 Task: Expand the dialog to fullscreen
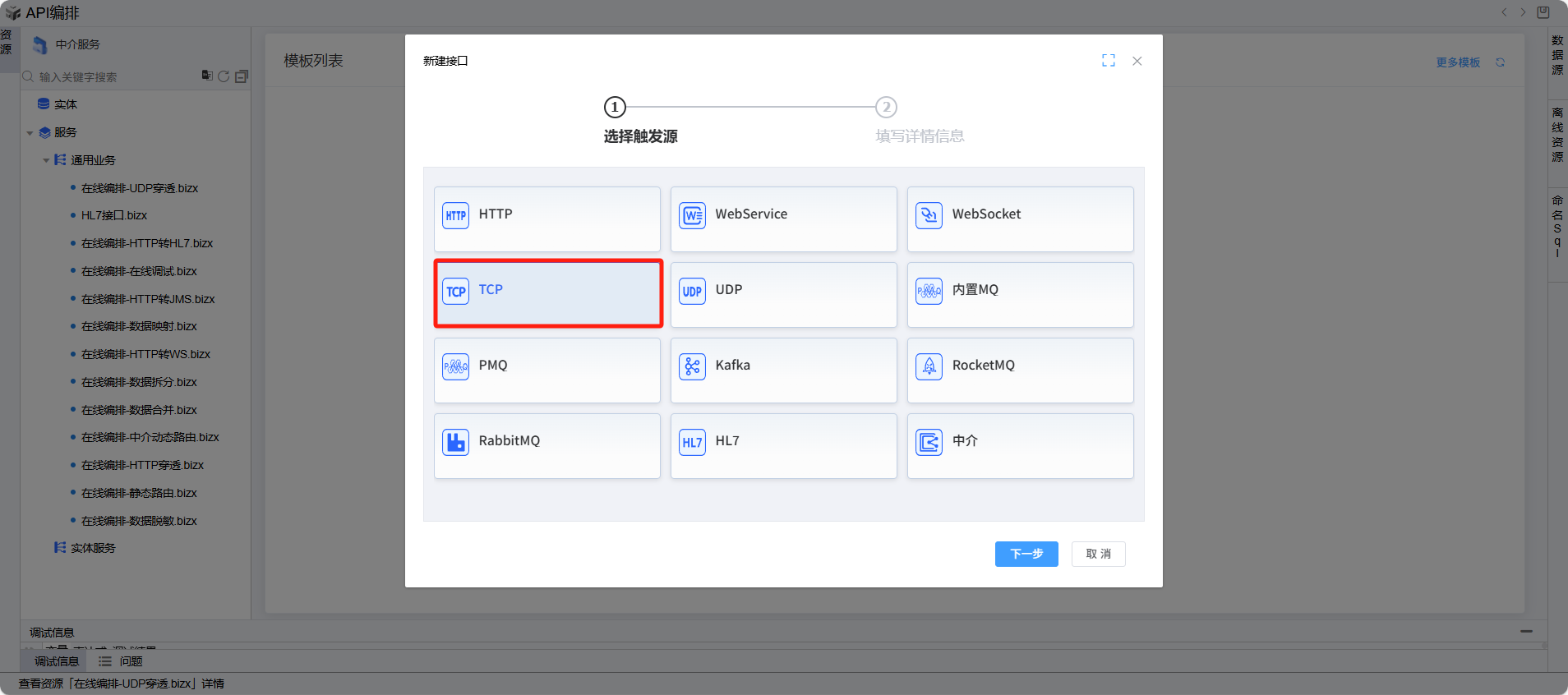[1108, 61]
